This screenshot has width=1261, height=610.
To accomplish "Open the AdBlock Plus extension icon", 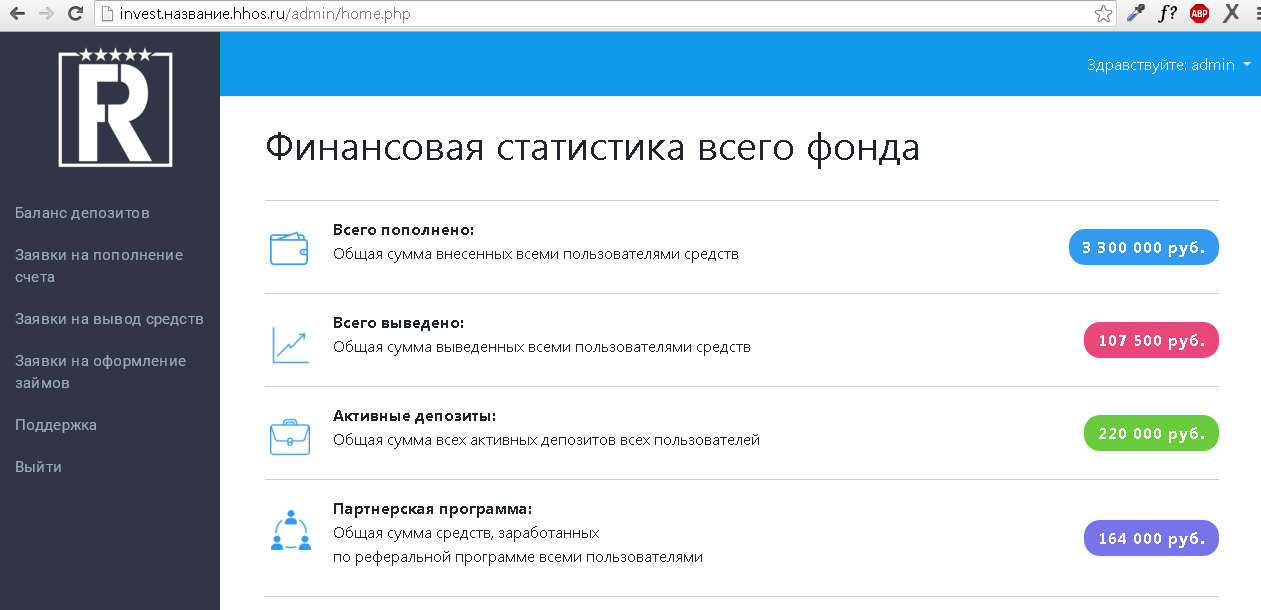I will point(1199,14).
